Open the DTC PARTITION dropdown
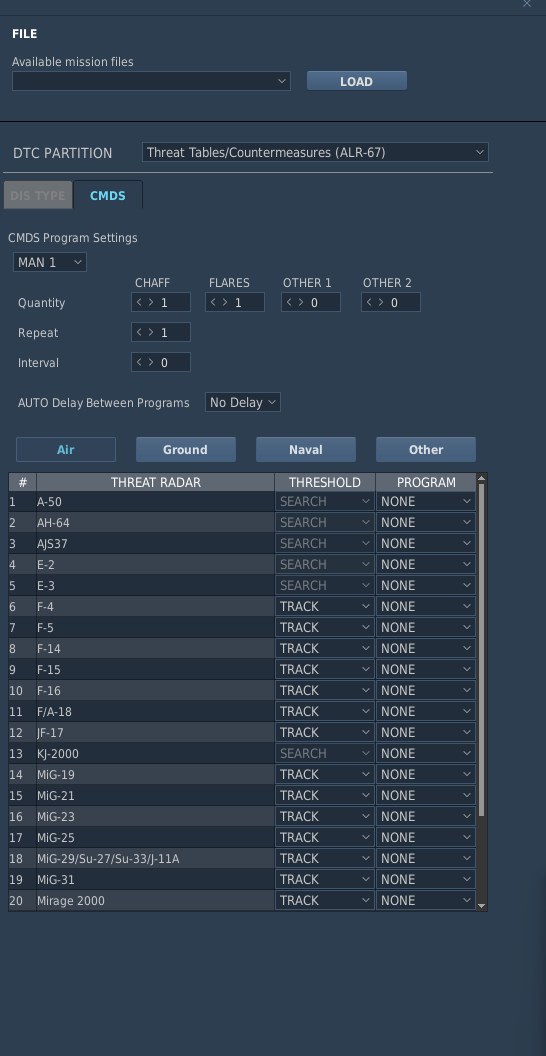The height and width of the screenshot is (1056, 546). pos(315,152)
